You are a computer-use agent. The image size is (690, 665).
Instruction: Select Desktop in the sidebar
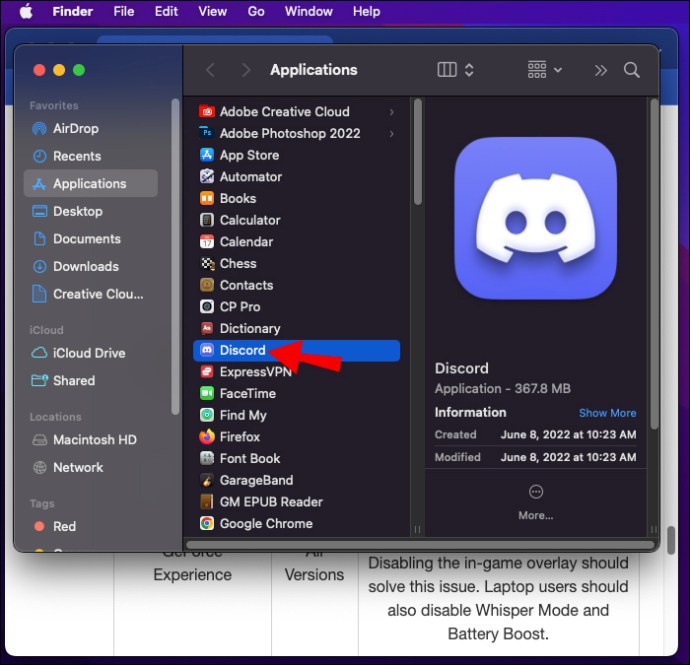click(91, 211)
